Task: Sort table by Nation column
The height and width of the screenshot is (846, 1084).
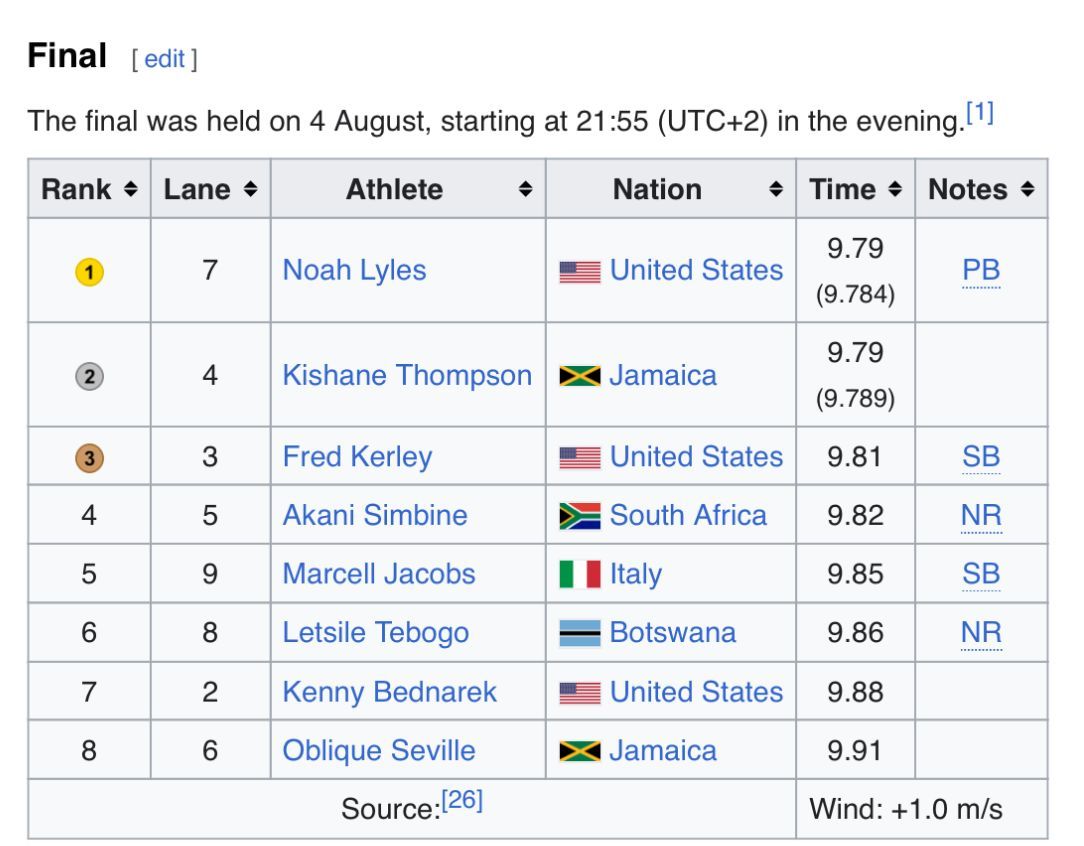Action: click(x=775, y=189)
